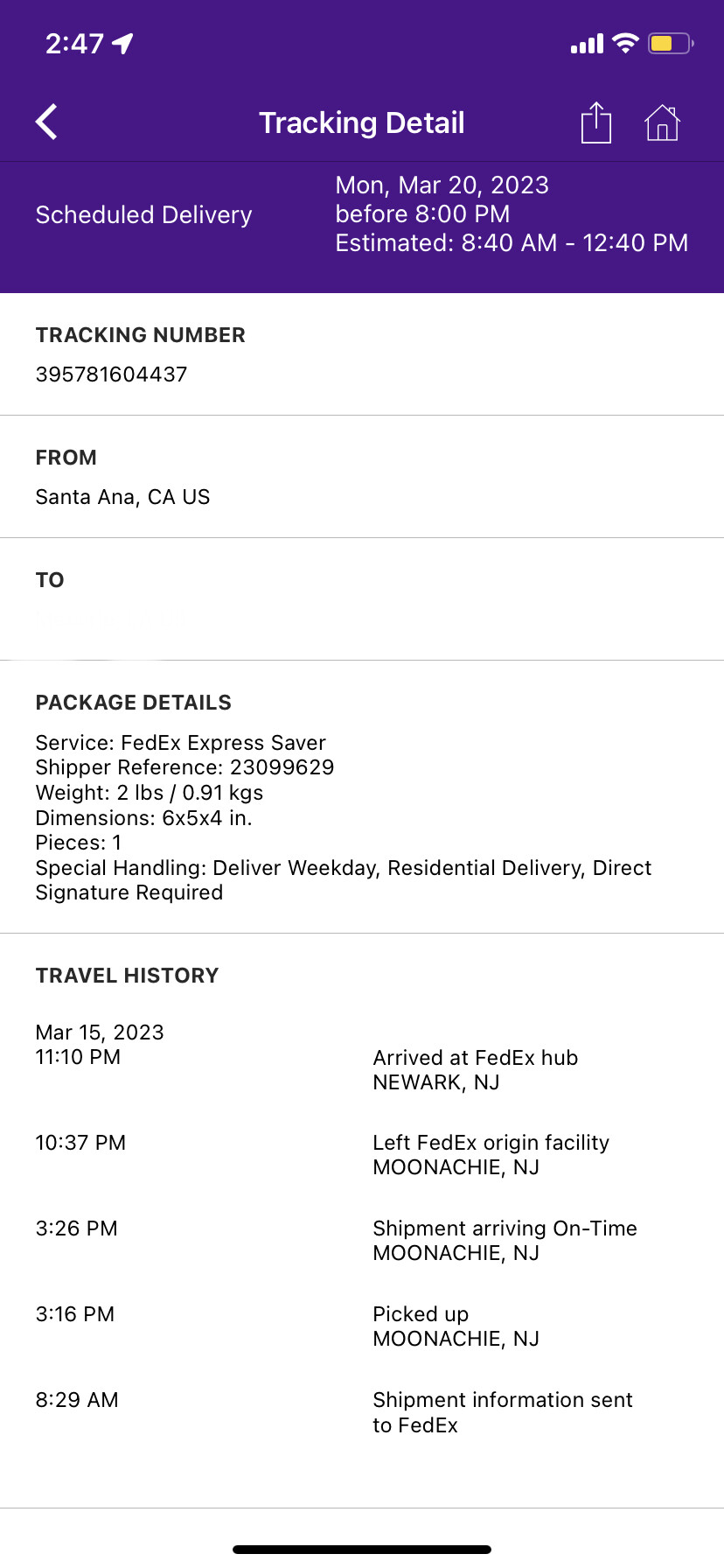Tap Shipper Reference 23099629
Screen dimensions: 724x1568
pos(184,767)
